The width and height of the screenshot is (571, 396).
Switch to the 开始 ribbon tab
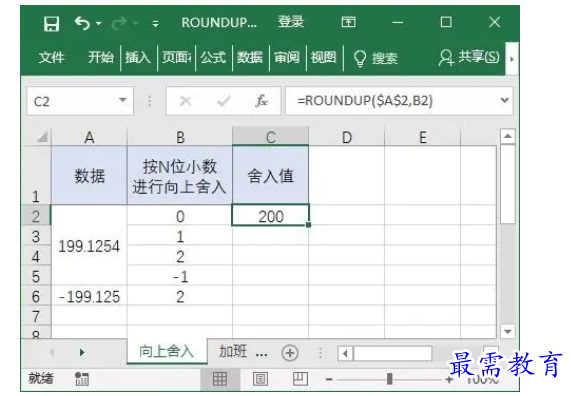tap(101, 57)
